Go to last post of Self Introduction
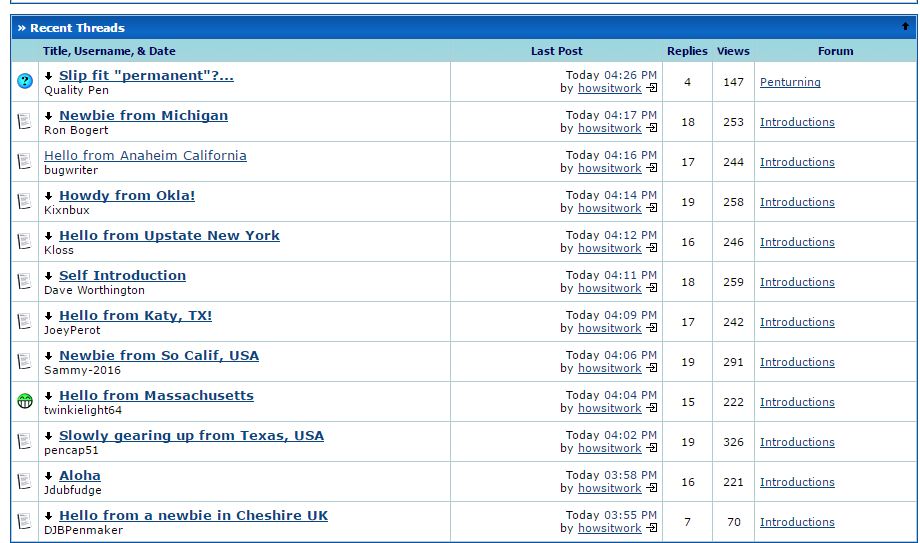920x543 pixels. pos(652,288)
